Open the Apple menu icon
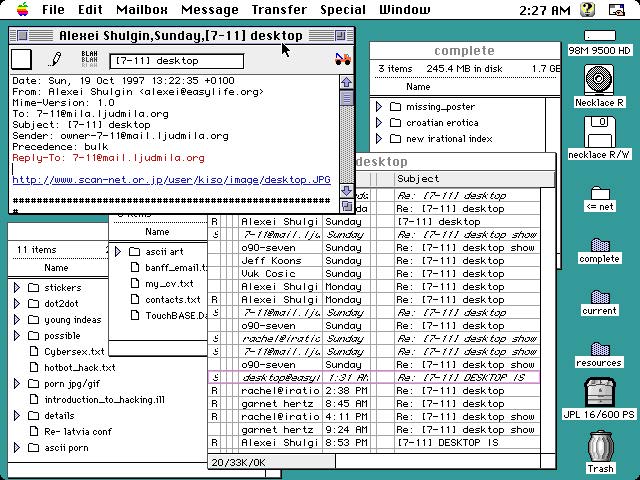Viewport: 640px width, 480px height. (x=19, y=10)
